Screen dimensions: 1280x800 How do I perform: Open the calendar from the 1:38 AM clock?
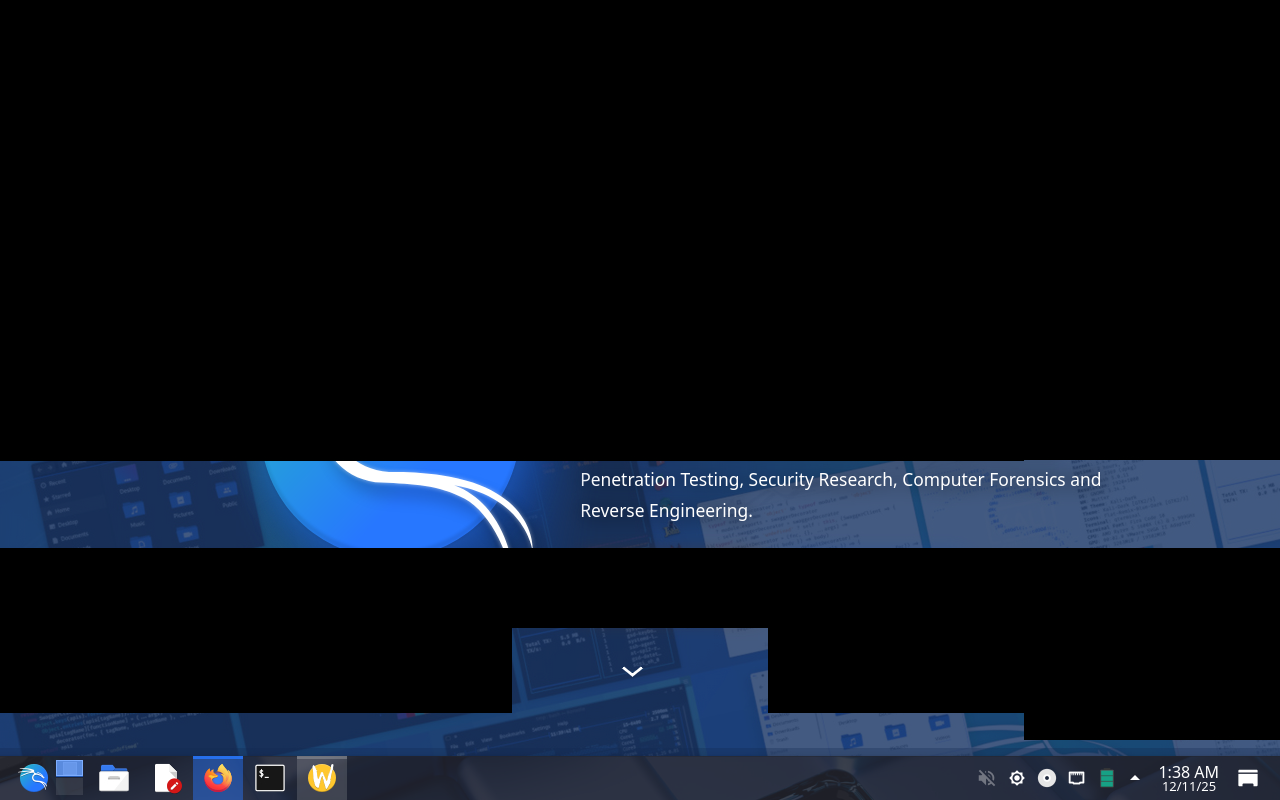pyautogui.click(x=1188, y=778)
